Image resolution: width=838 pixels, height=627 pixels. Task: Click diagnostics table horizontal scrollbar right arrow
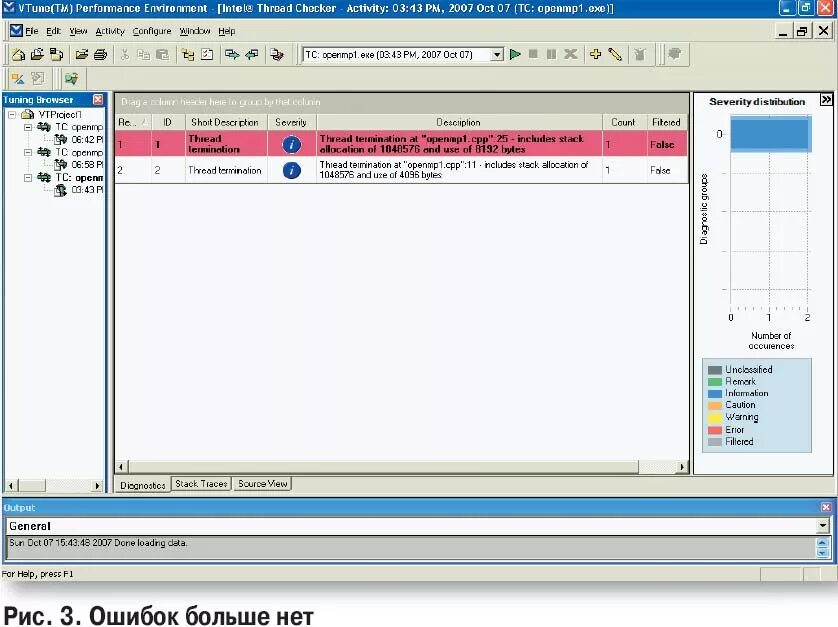point(681,467)
